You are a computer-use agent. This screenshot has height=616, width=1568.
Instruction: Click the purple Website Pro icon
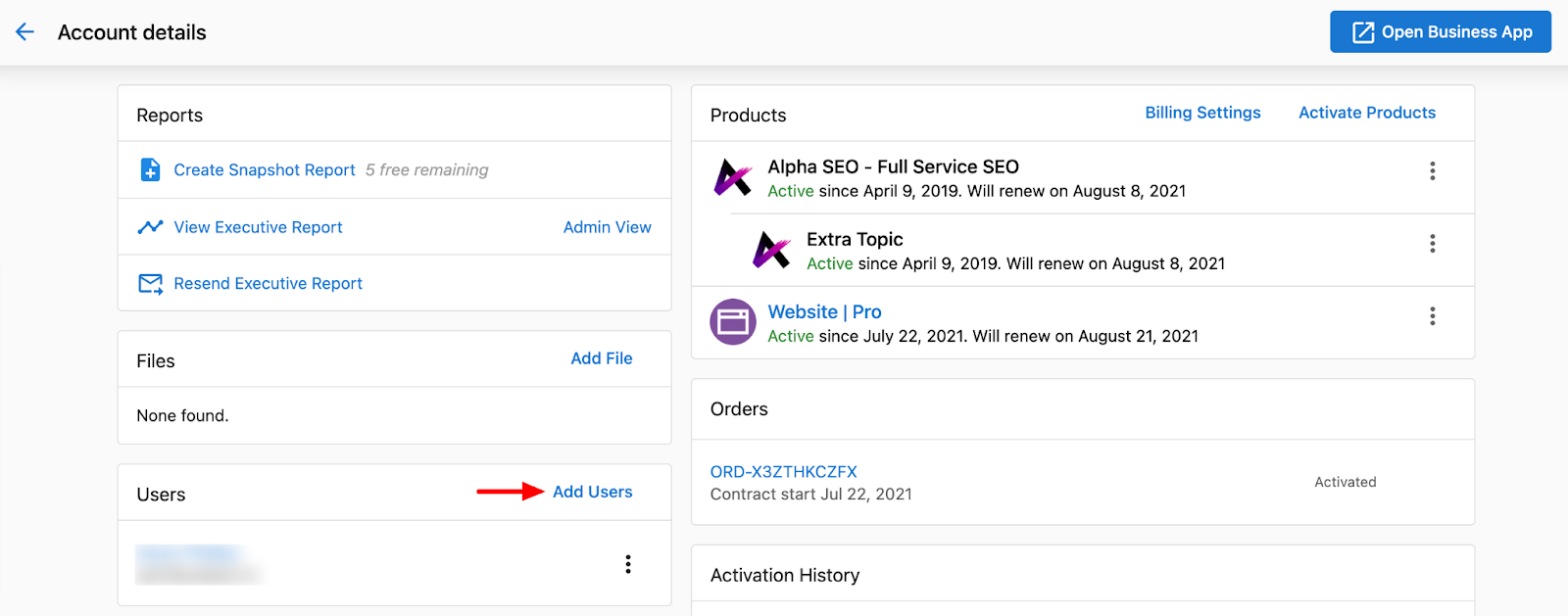(733, 322)
